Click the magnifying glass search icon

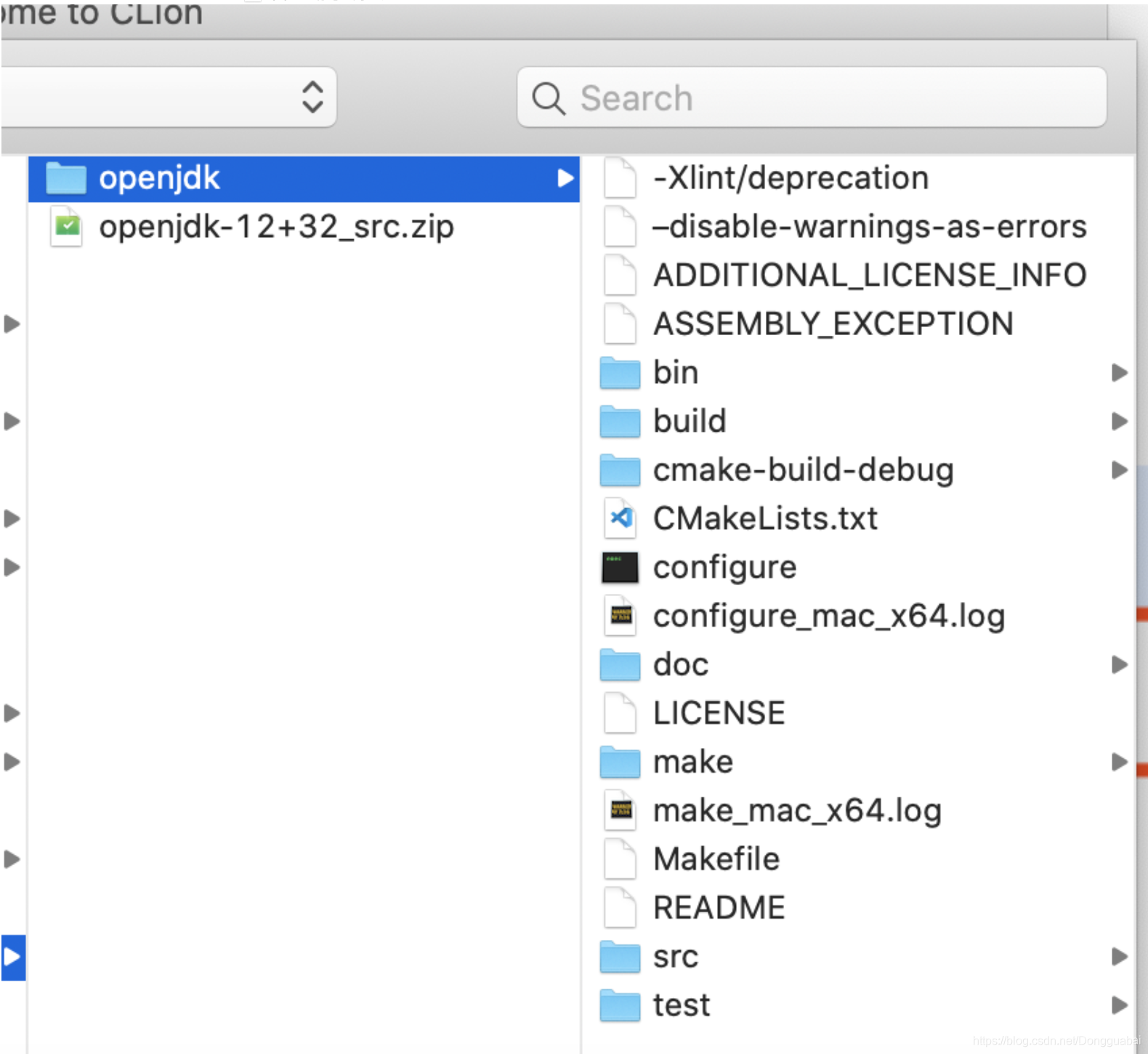click(x=549, y=98)
